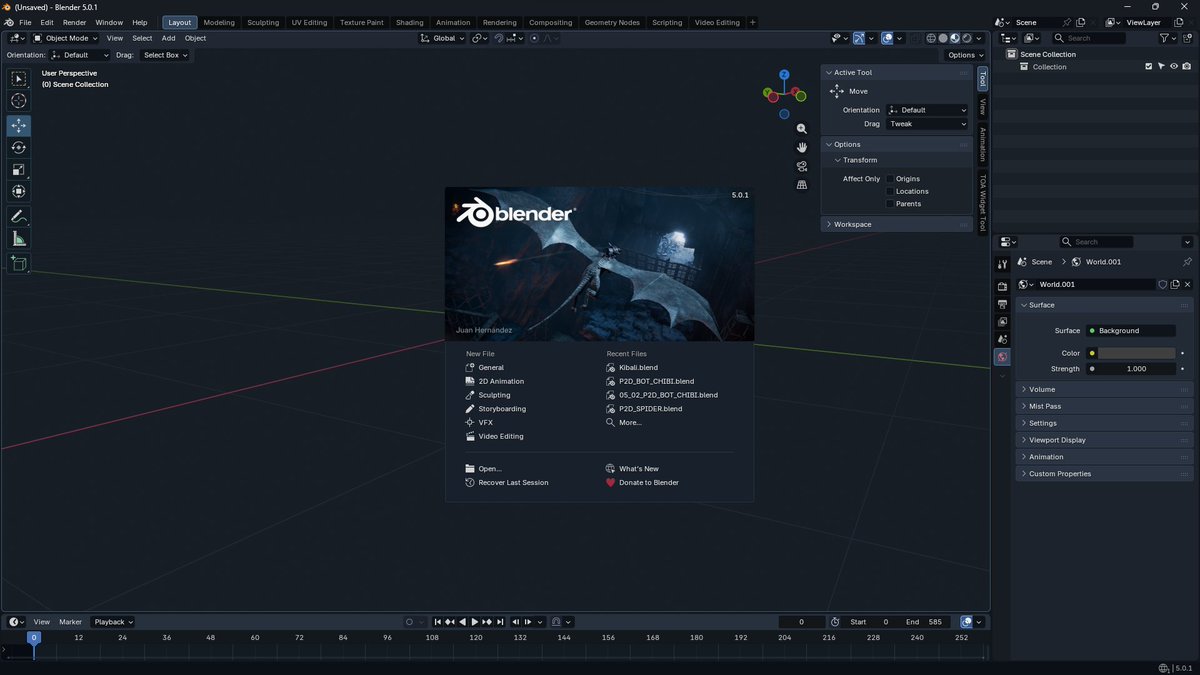This screenshot has height=675, width=1200.
Task: Toggle viewport overlays button
Action: [887, 38]
